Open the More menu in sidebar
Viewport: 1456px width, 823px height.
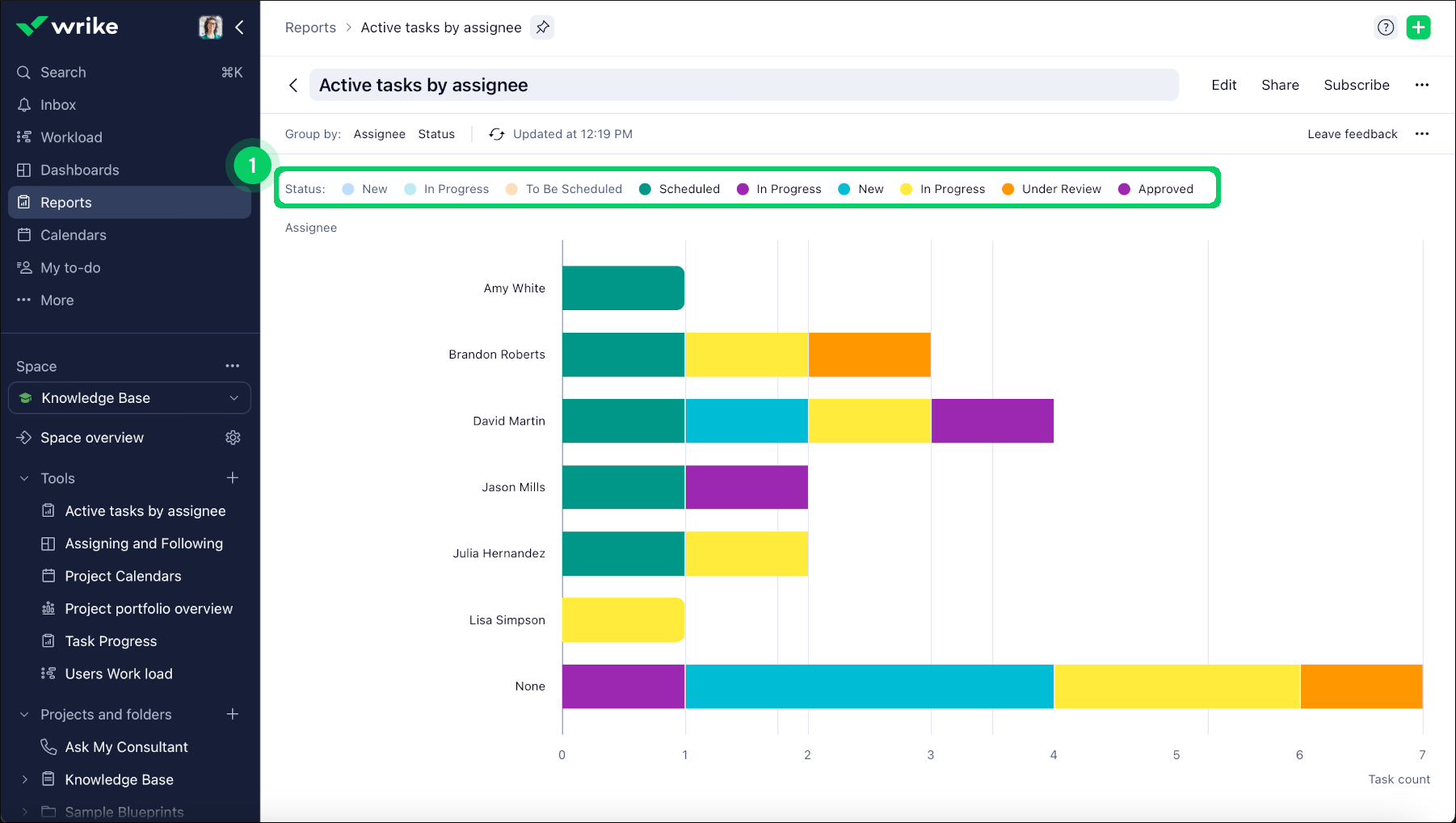click(x=57, y=300)
